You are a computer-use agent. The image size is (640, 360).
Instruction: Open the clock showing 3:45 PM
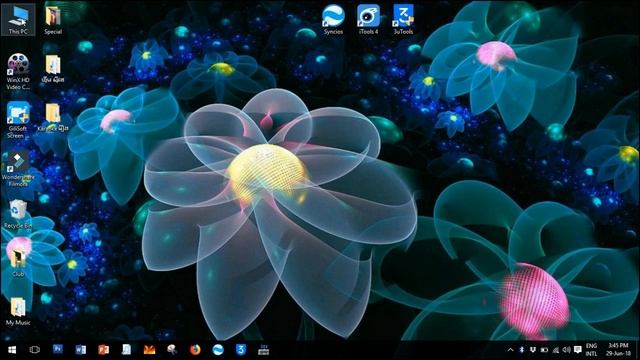coord(618,350)
